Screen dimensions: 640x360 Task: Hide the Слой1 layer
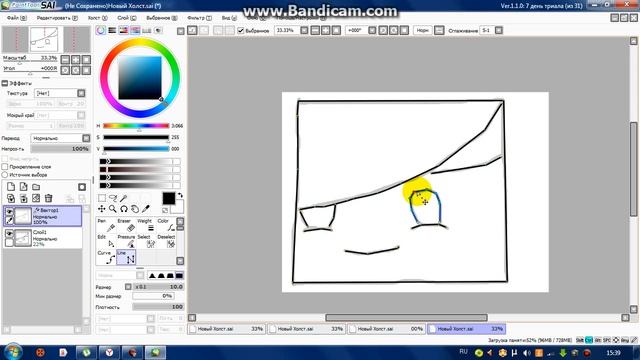[9, 233]
